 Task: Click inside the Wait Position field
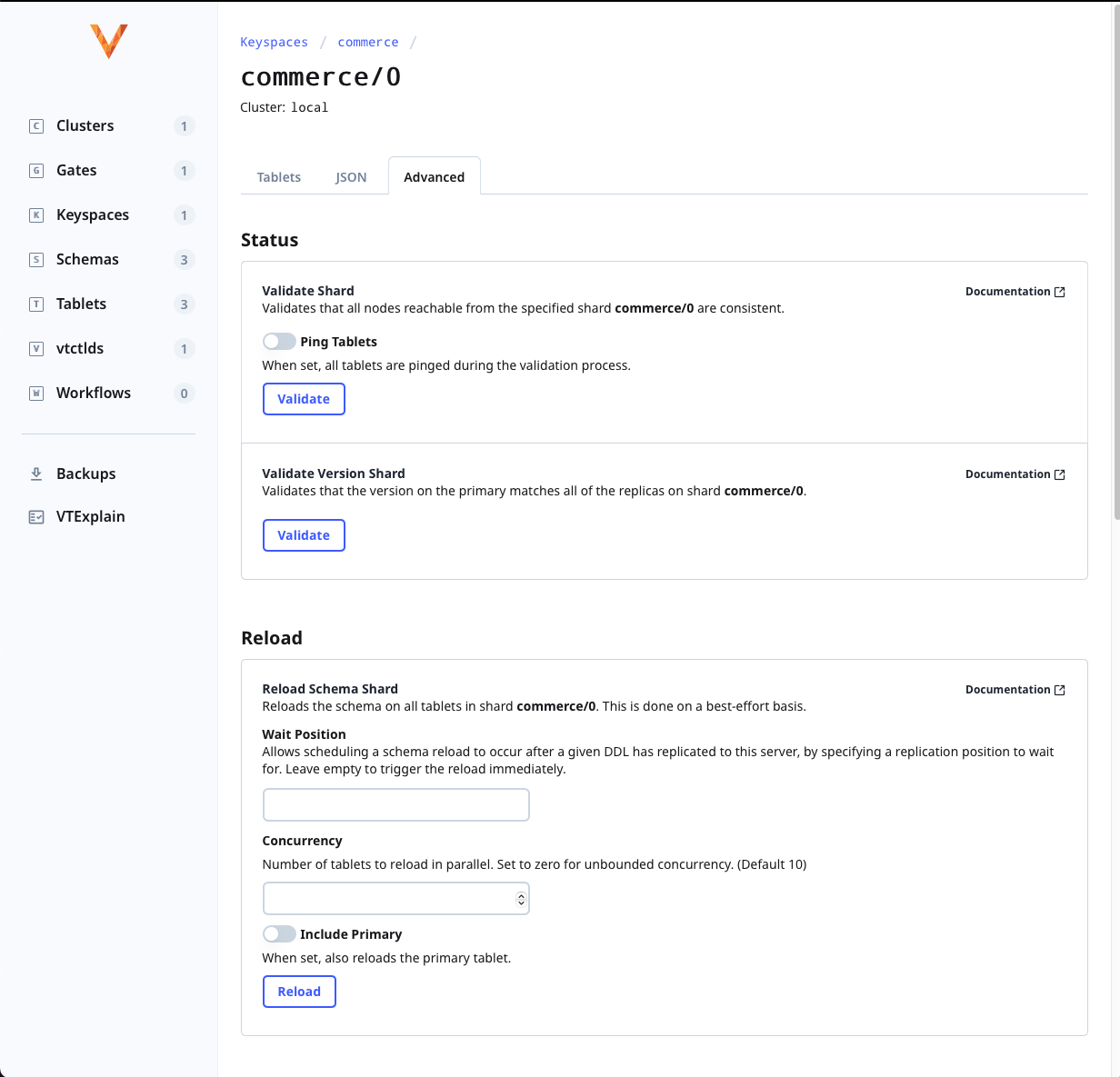(x=395, y=804)
